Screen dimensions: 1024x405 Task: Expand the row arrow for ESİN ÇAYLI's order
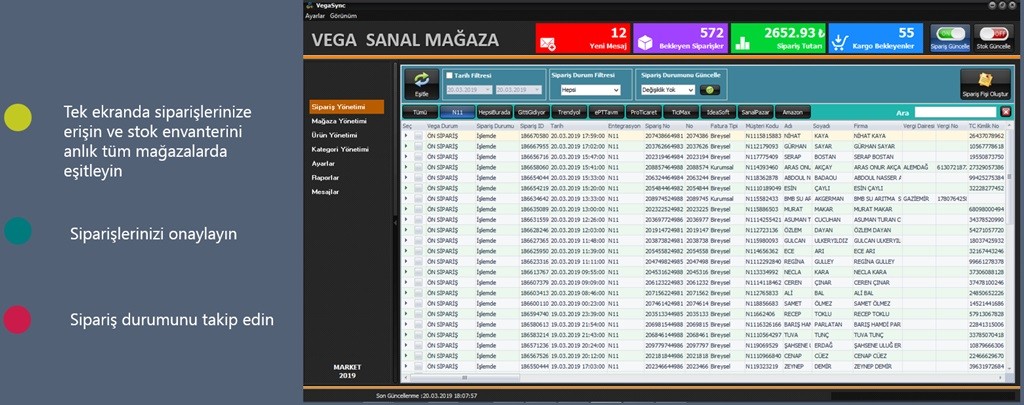pyautogui.click(x=406, y=188)
